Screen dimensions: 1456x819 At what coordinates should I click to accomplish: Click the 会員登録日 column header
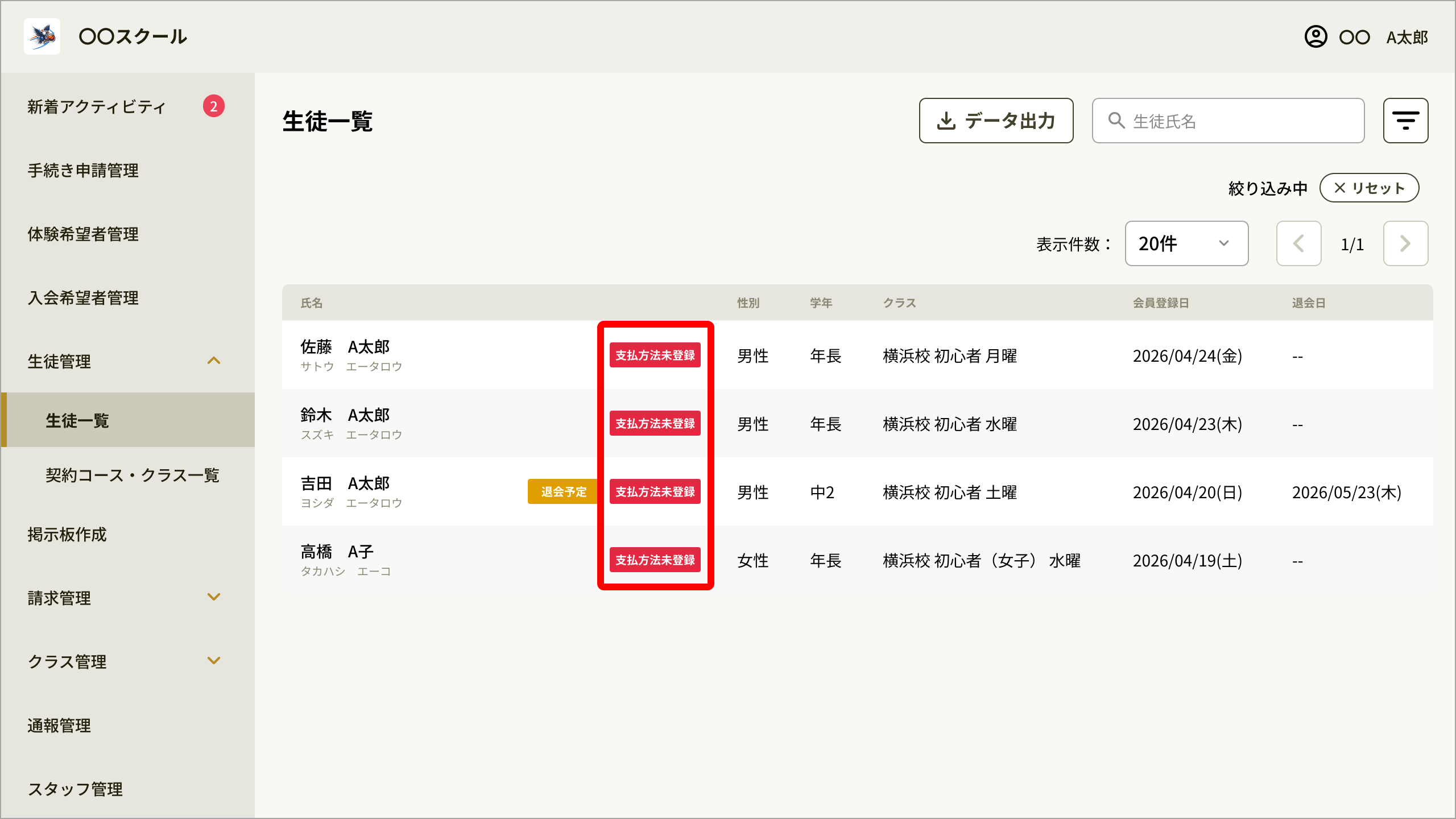coord(1161,303)
